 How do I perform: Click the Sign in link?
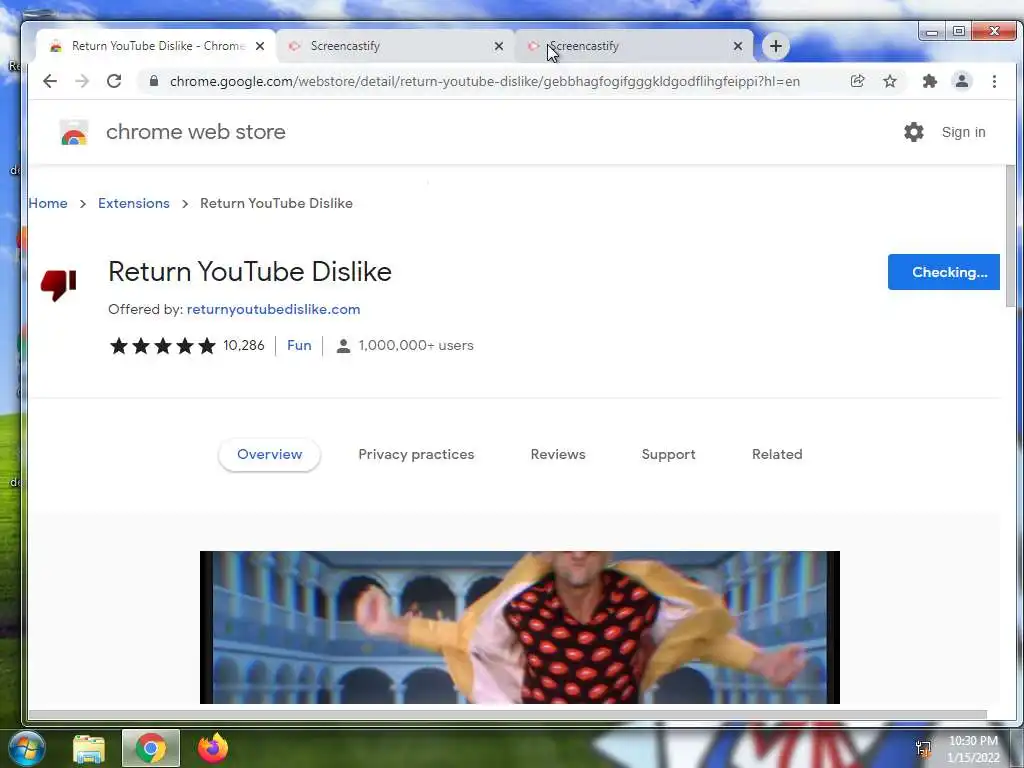(x=963, y=132)
